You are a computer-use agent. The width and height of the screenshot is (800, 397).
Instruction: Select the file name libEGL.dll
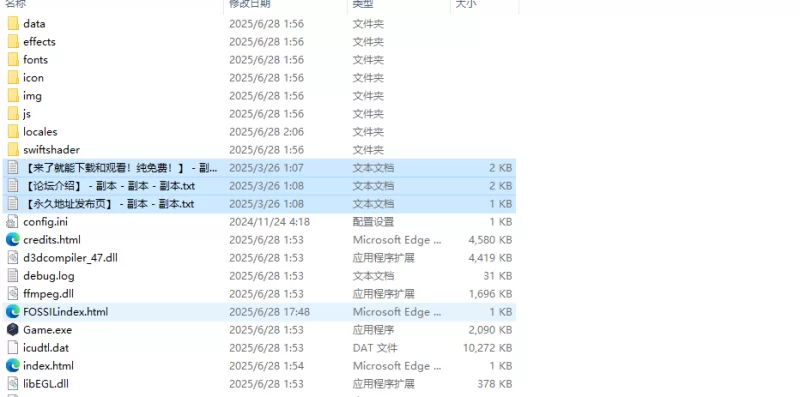tap(46, 384)
